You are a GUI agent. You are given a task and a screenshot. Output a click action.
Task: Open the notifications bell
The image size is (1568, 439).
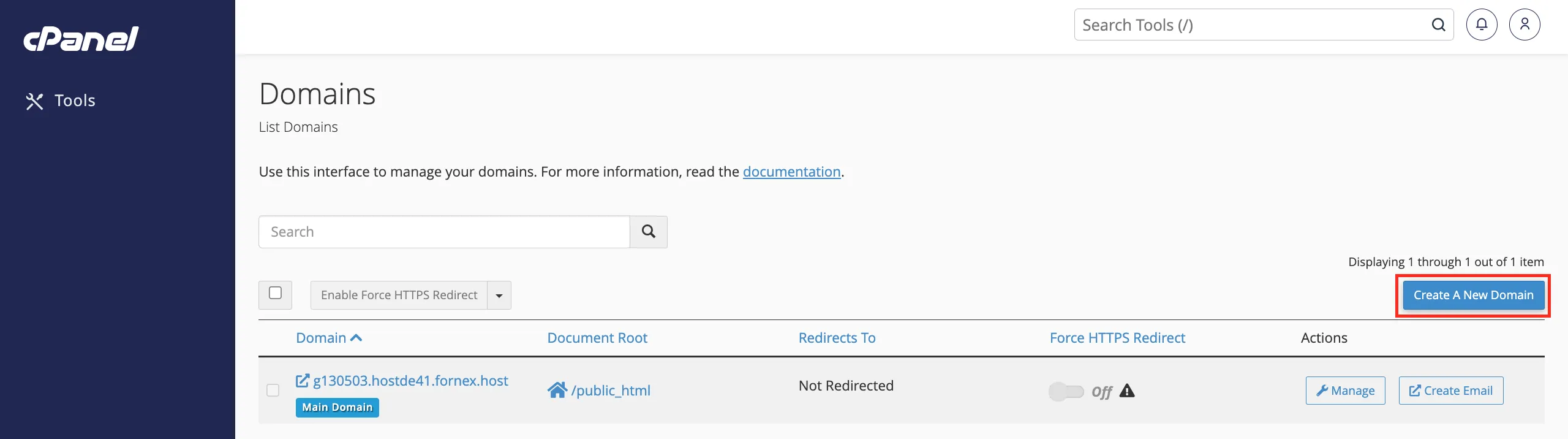point(1482,25)
